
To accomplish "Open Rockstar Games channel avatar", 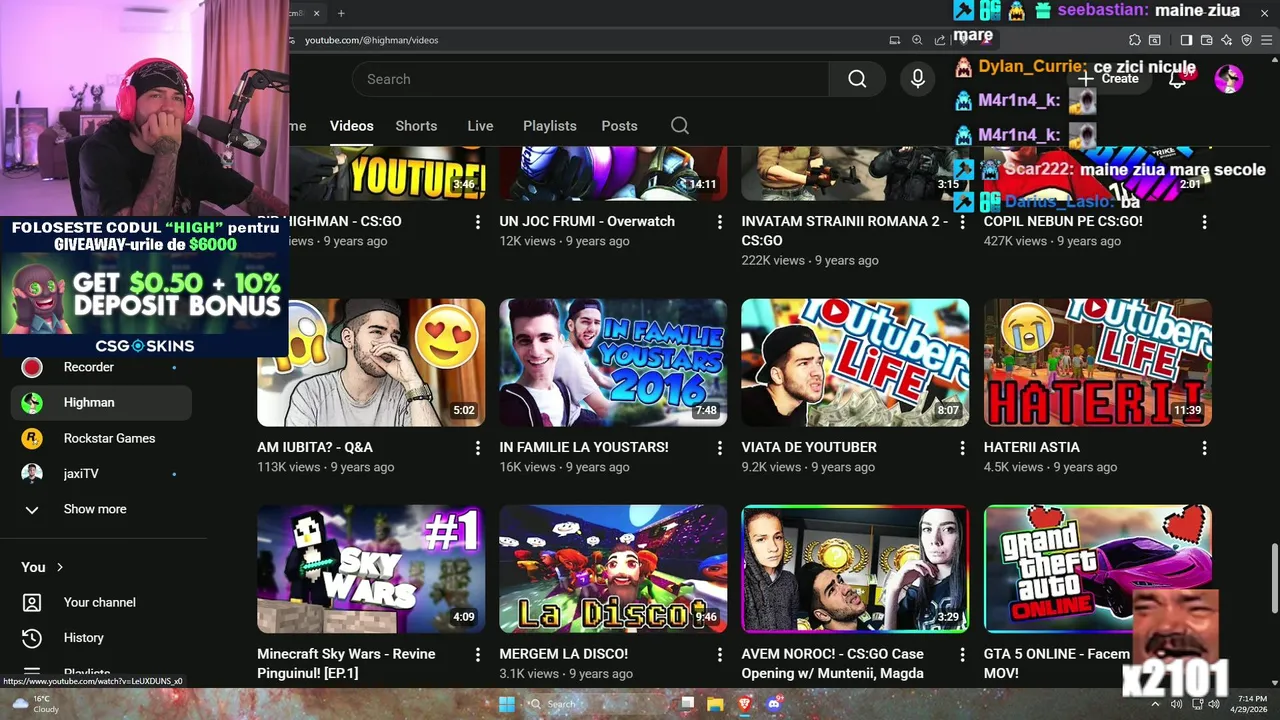I will point(32,438).
